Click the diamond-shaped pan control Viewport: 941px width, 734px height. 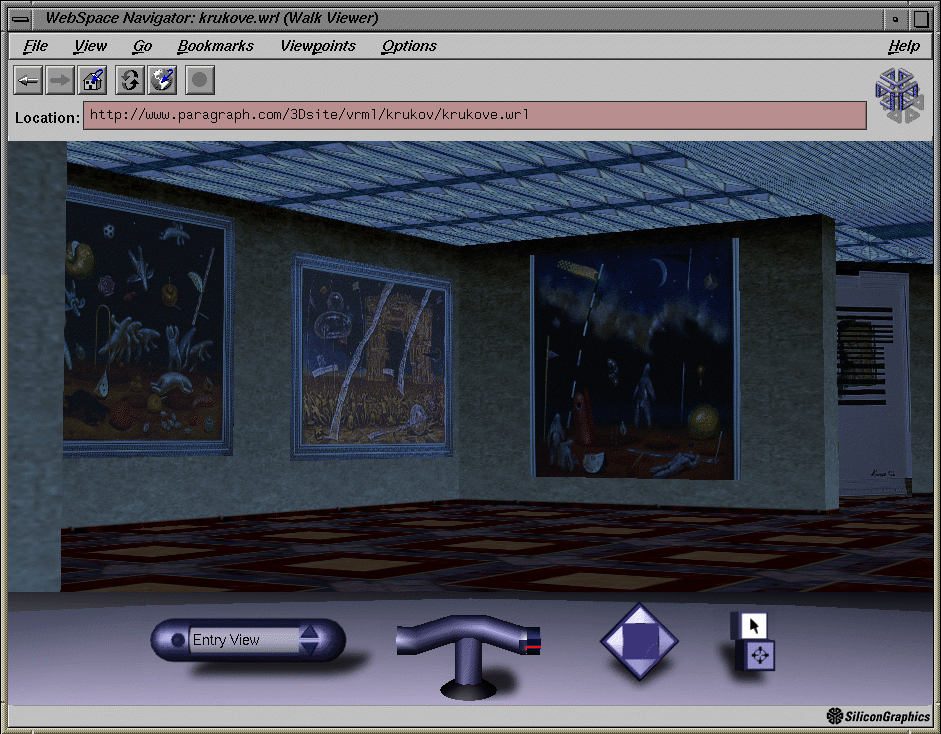639,641
